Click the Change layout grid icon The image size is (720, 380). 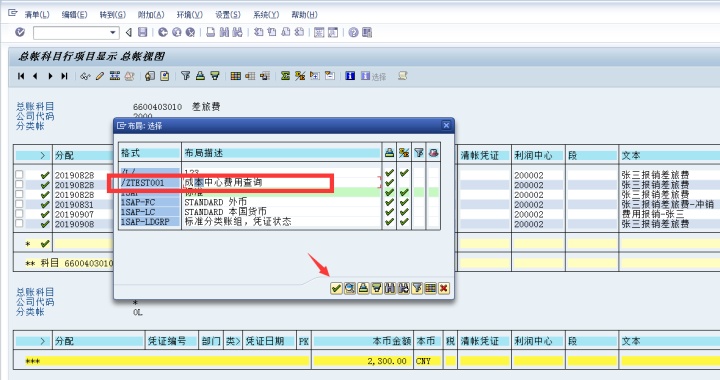(x=236, y=76)
